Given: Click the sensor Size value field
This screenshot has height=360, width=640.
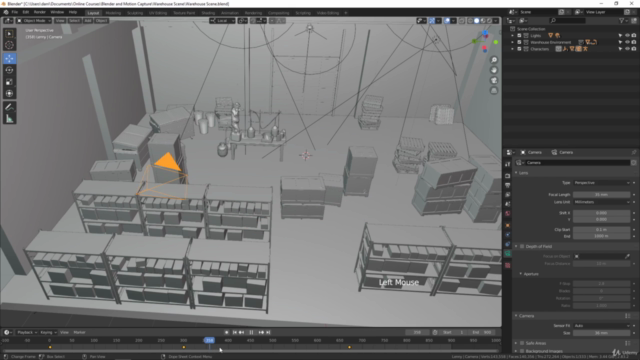Looking at the screenshot, I should [602, 333].
